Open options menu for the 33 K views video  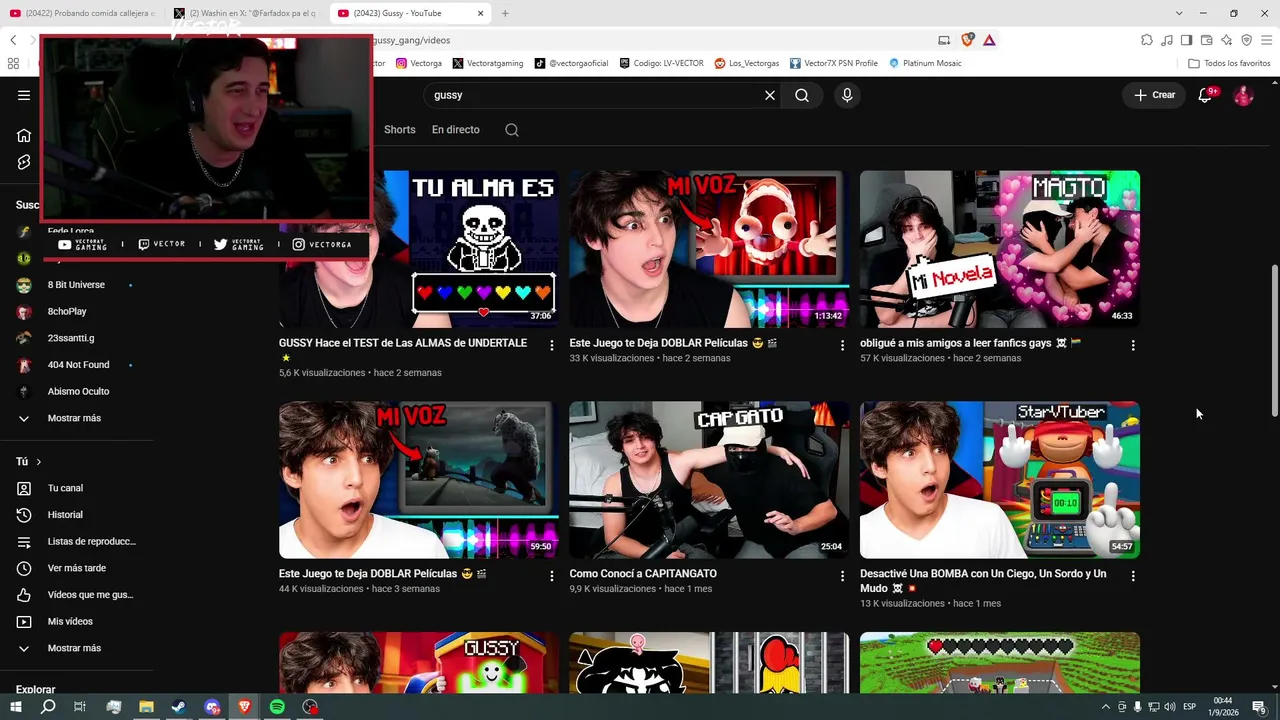(842, 345)
